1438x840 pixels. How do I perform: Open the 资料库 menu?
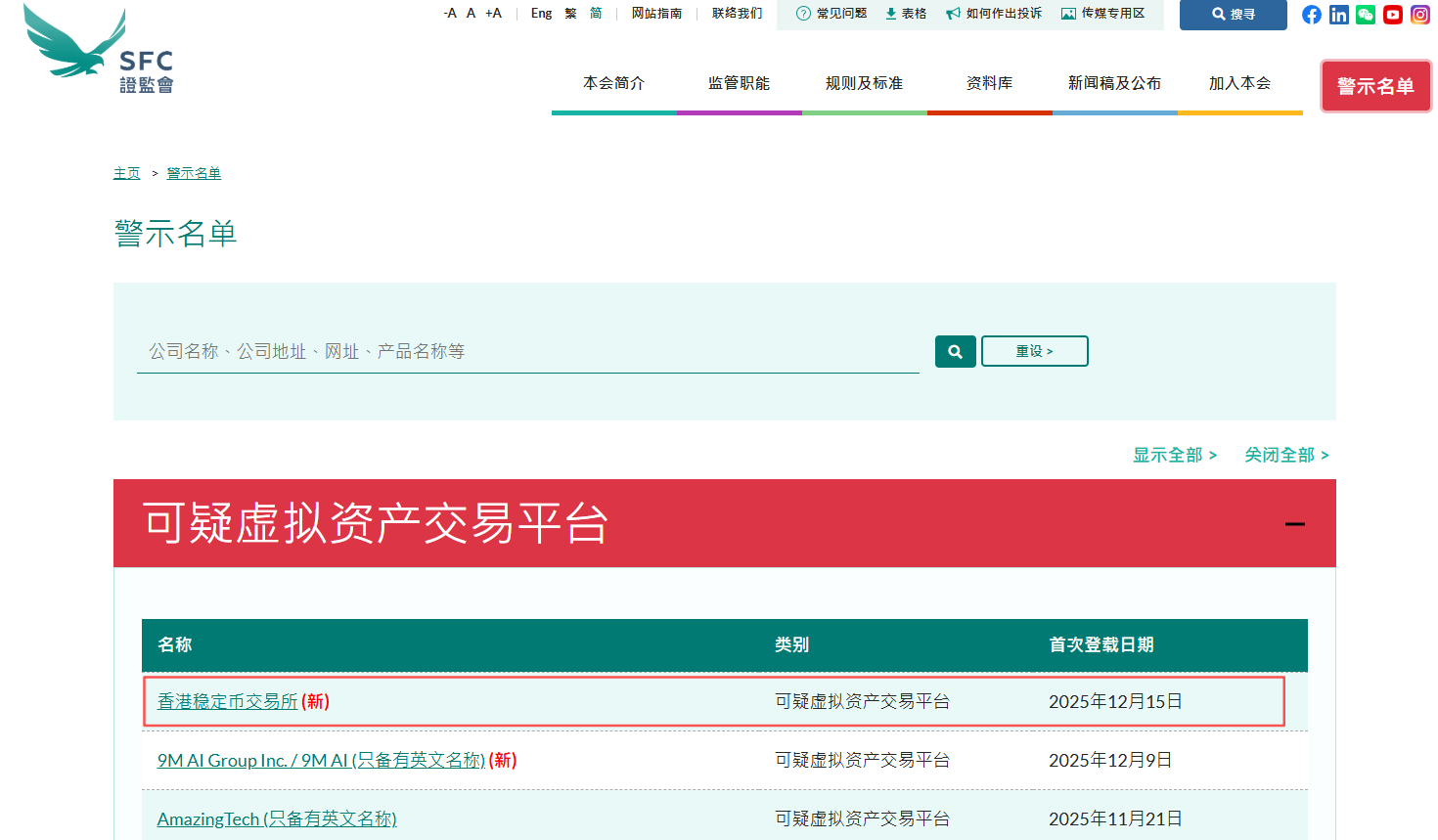(x=989, y=84)
